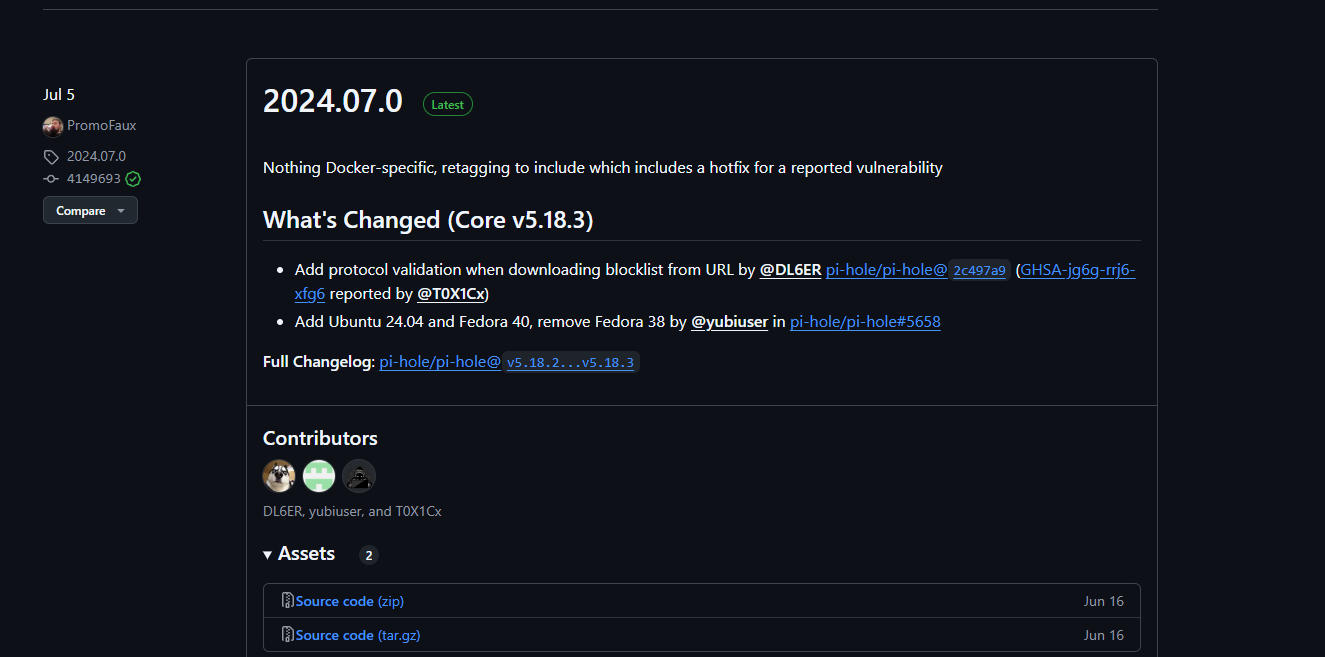The image size is (1325, 657).
Task: Click the 2c497a9 commit reference
Action: (x=979, y=270)
